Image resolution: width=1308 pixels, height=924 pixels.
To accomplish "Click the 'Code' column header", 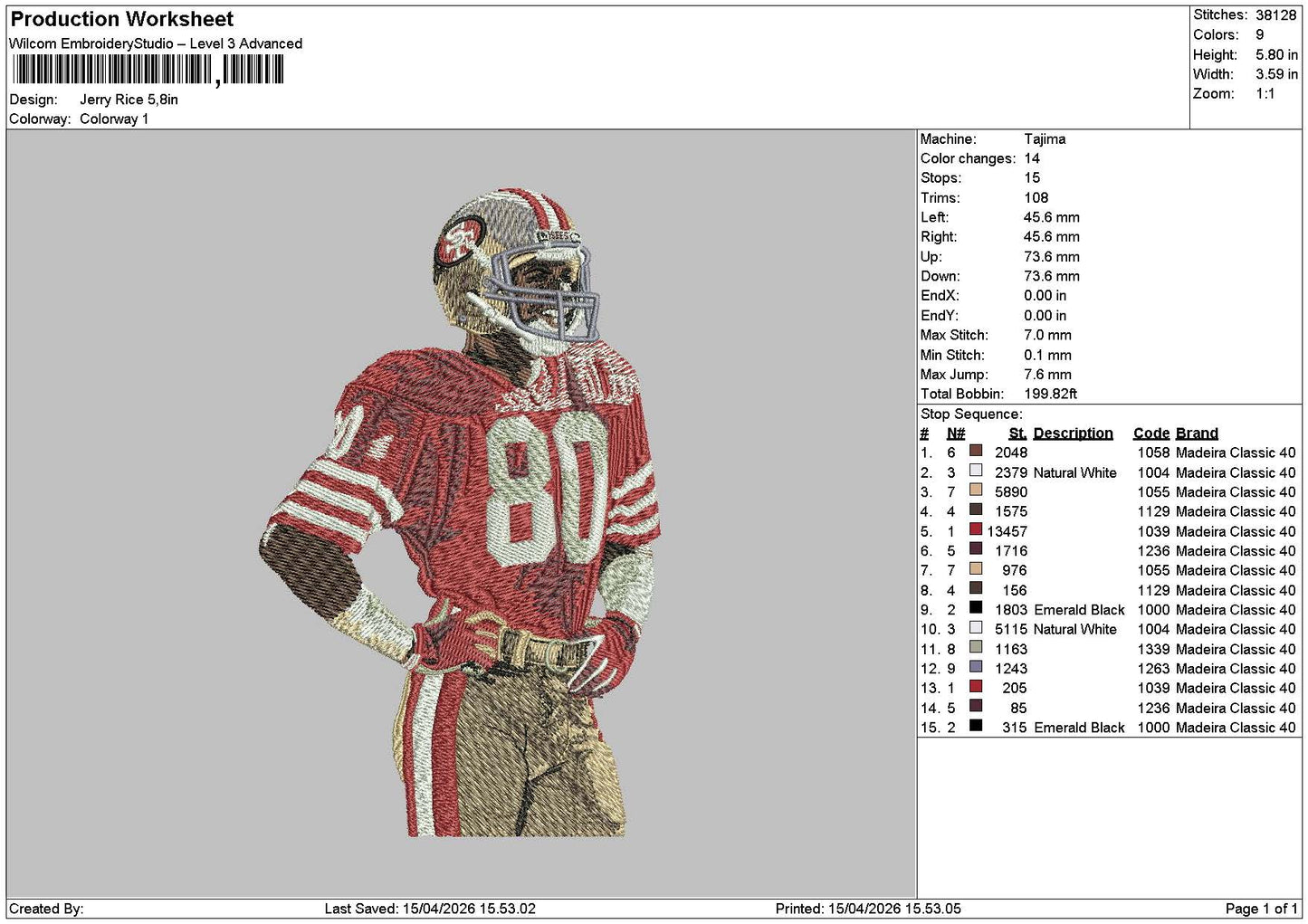I will (x=1151, y=433).
